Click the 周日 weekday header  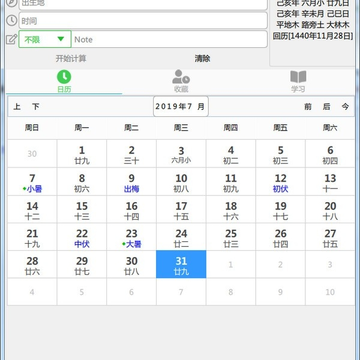32,128
